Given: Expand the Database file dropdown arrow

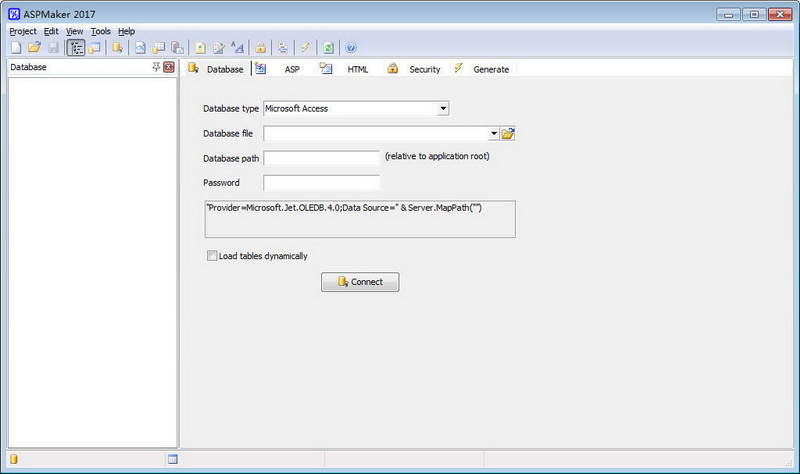Looking at the screenshot, I should (494, 134).
